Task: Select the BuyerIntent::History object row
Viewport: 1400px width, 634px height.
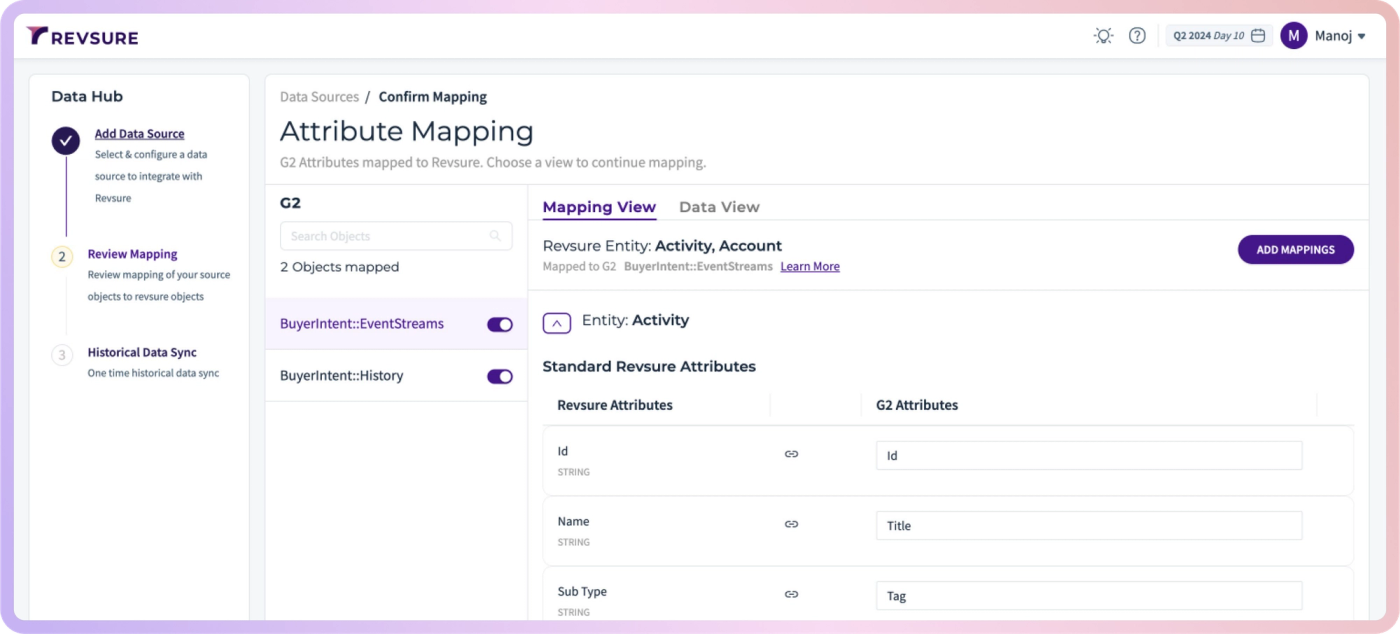Action: tap(396, 376)
